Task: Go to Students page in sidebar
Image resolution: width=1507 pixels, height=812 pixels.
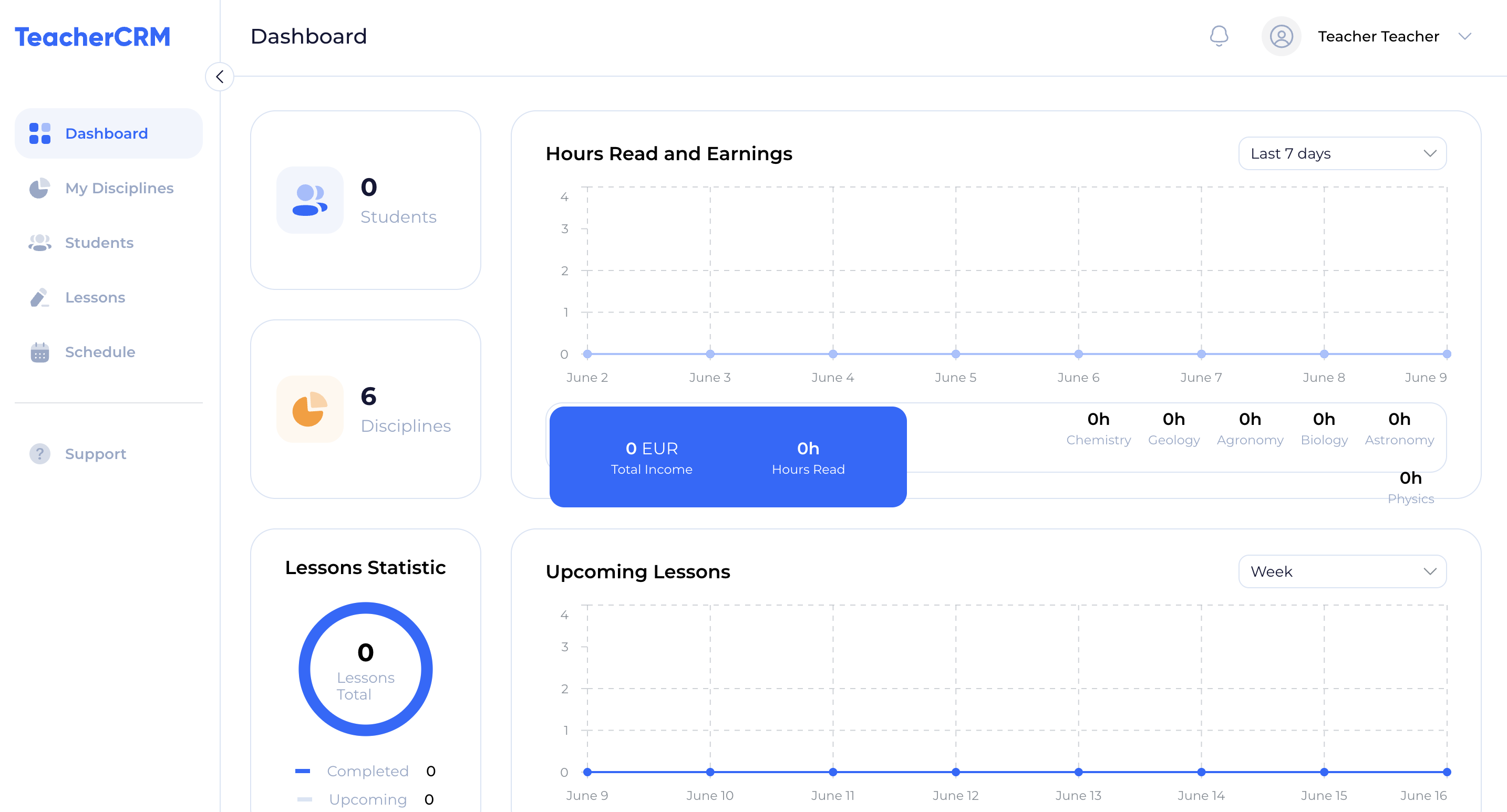Action: 99,243
